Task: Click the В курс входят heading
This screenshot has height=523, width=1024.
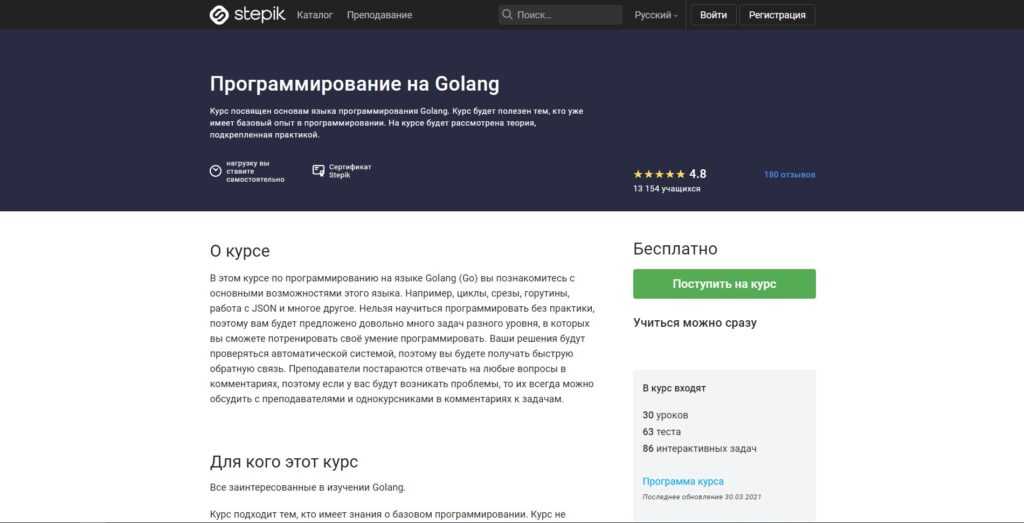Action: 674,388
